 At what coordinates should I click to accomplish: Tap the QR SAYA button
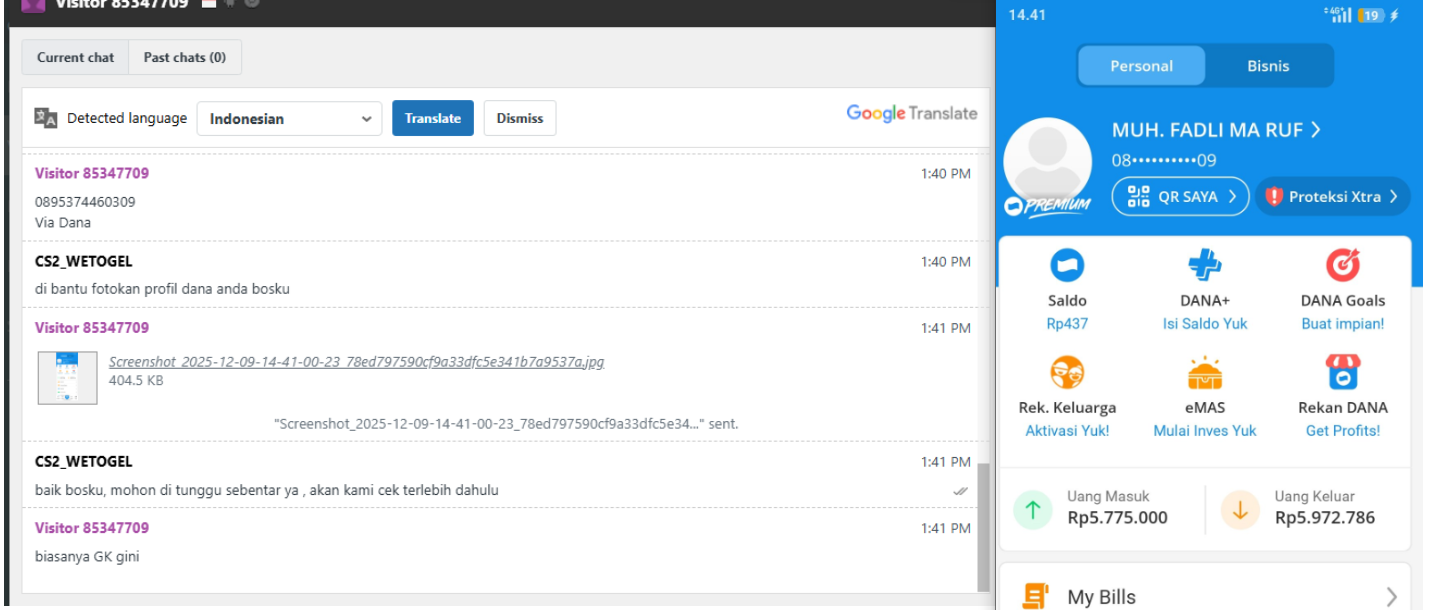tap(1181, 197)
